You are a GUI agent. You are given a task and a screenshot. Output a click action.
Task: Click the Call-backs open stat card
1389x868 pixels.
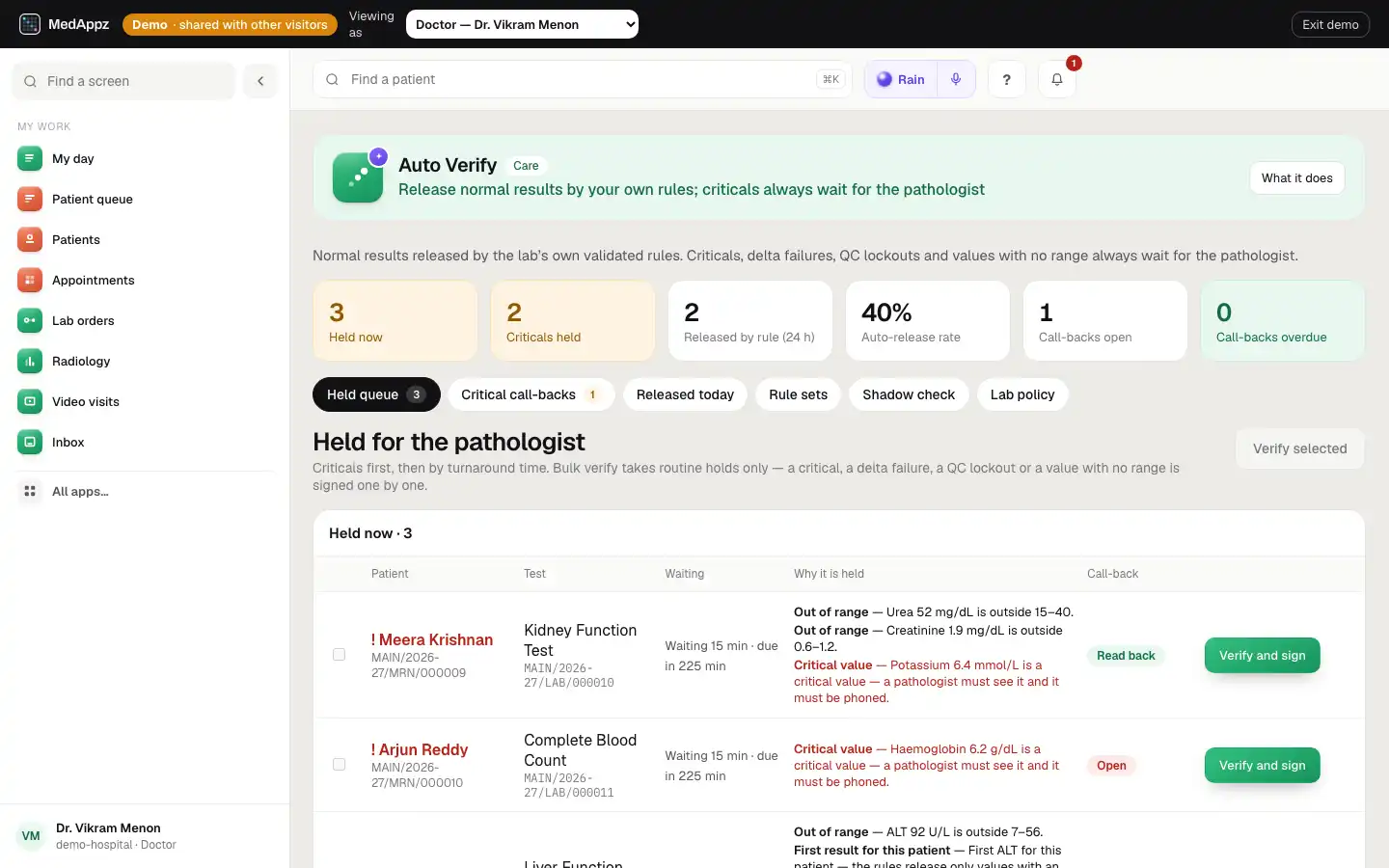pyautogui.click(x=1105, y=321)
